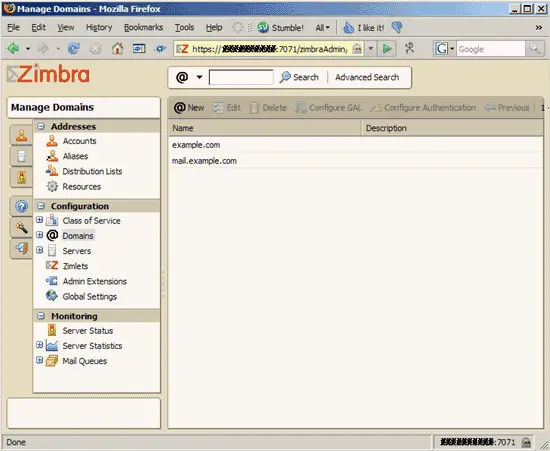
Task: Open Admin Extensions item
Action: click(94, 281)
